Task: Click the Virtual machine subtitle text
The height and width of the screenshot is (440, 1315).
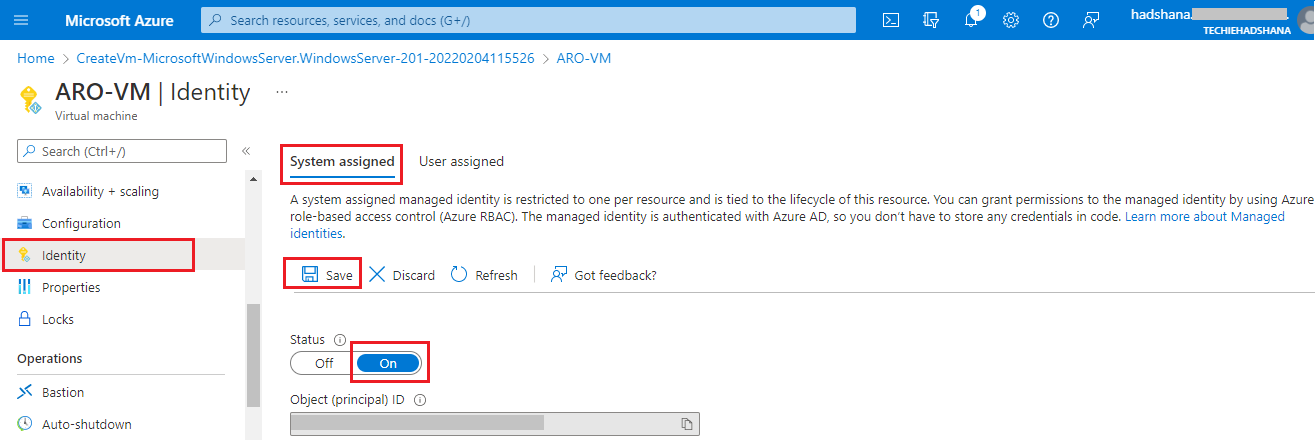Action: (96, 116)
